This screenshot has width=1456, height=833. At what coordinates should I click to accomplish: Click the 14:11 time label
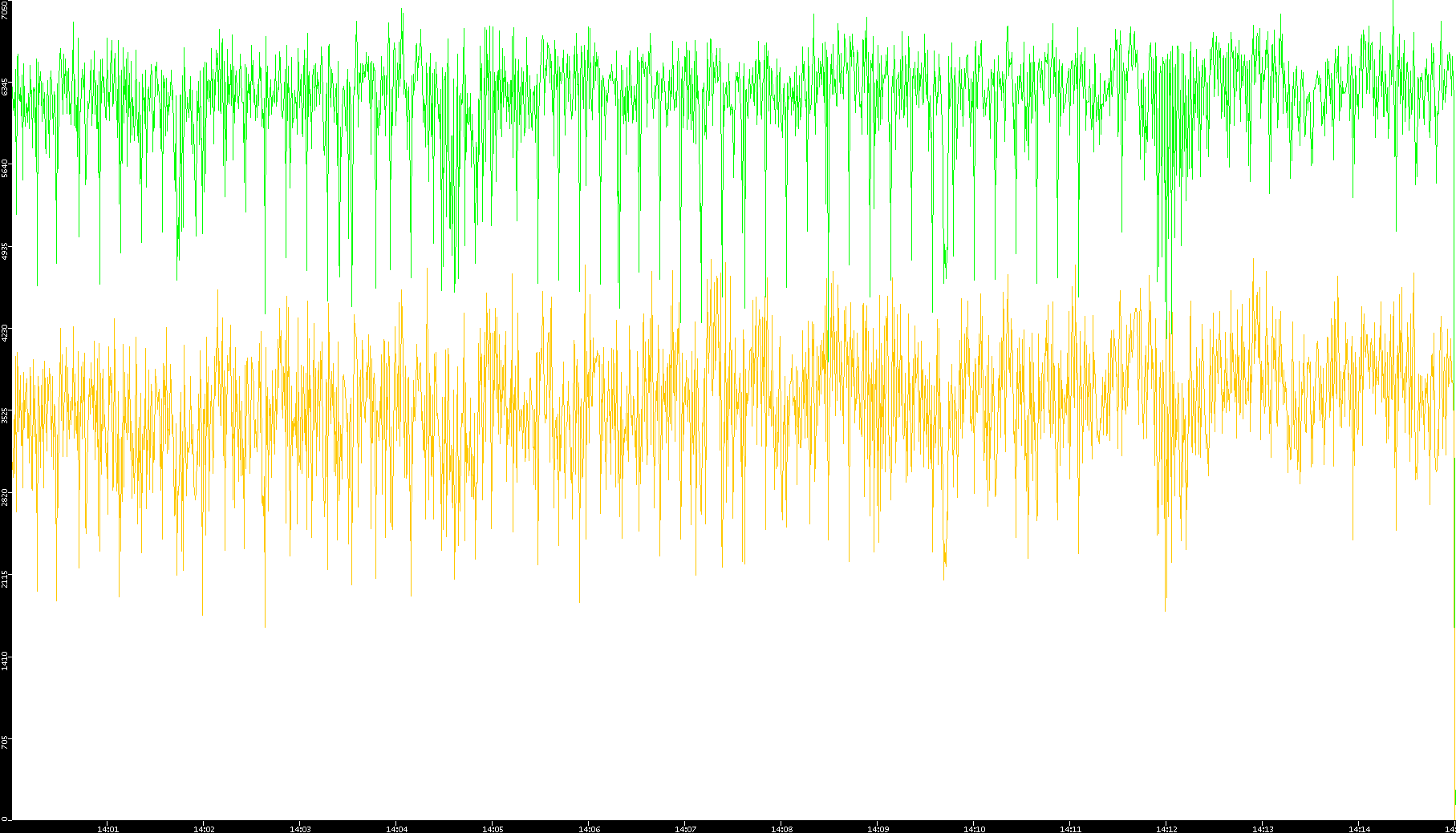pyautogui.click(x=1070, y=829)
